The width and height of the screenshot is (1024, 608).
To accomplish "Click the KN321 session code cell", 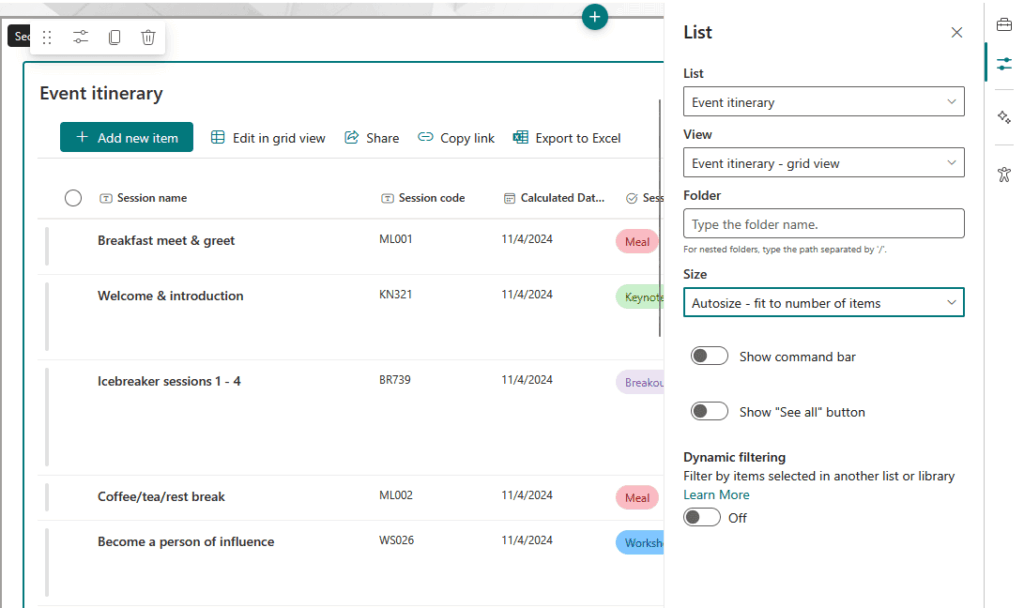I will 396,295.
